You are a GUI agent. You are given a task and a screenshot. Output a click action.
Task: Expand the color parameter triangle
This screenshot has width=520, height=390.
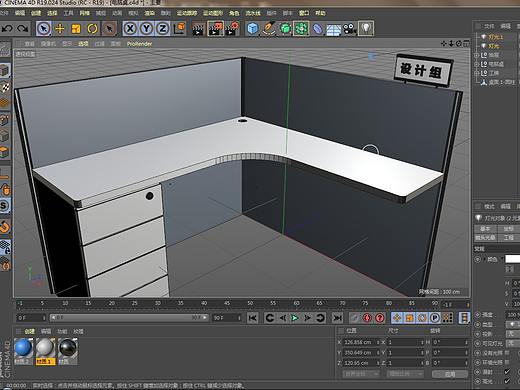[484, 259]
